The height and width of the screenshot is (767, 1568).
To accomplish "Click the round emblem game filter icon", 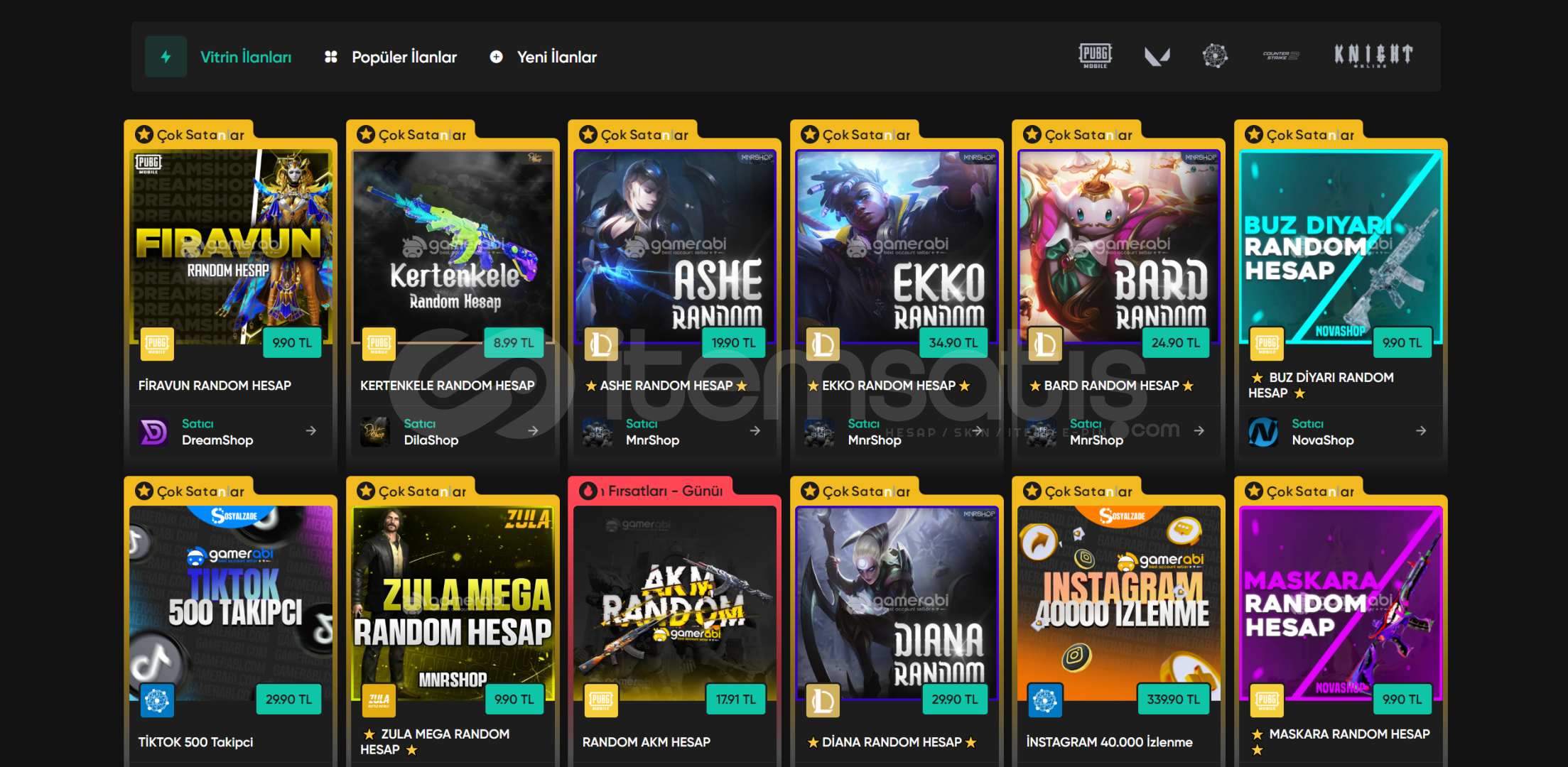I will [x=1215, y=55].
